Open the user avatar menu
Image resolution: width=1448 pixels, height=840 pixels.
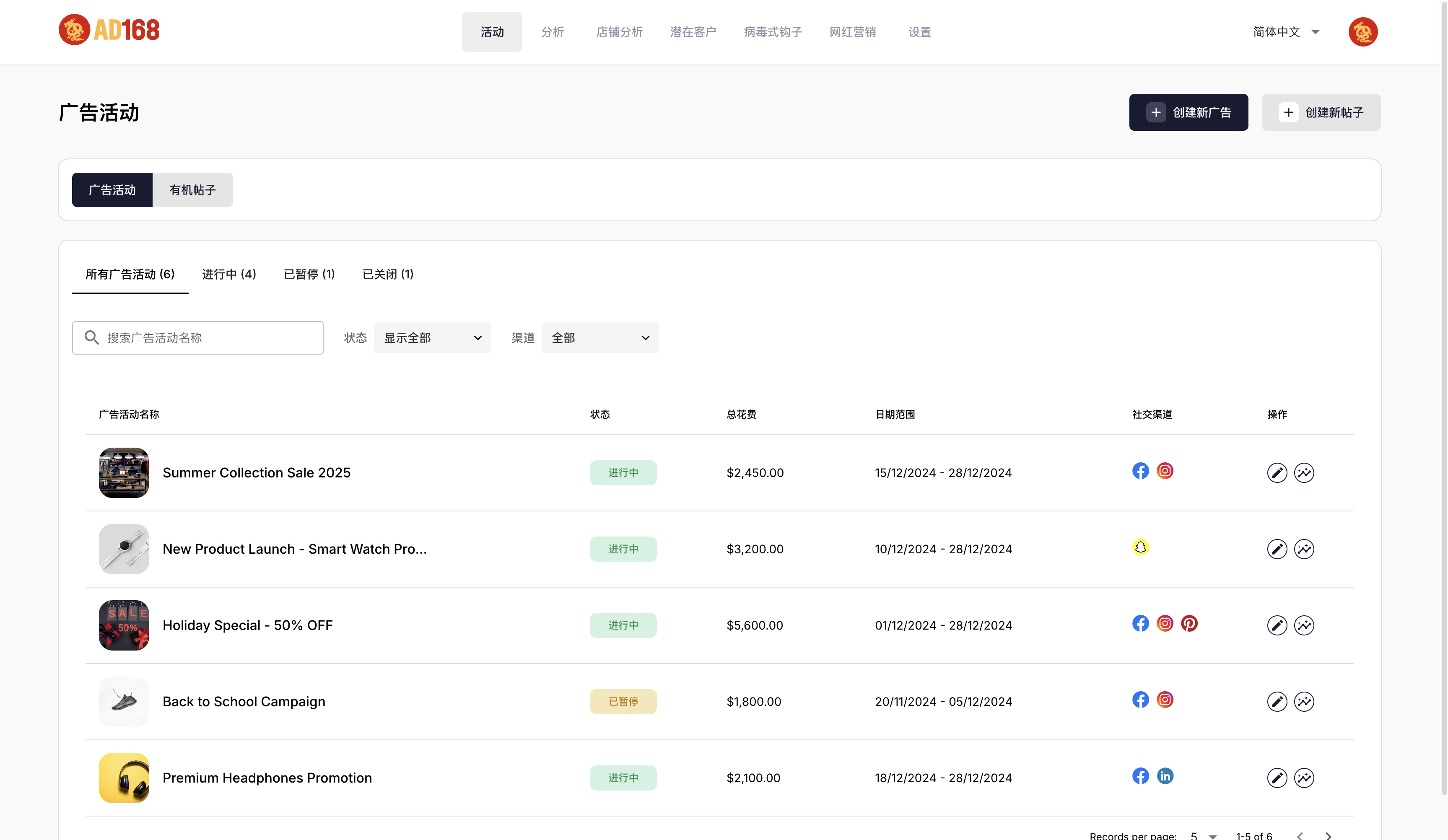coord(1363,31)
